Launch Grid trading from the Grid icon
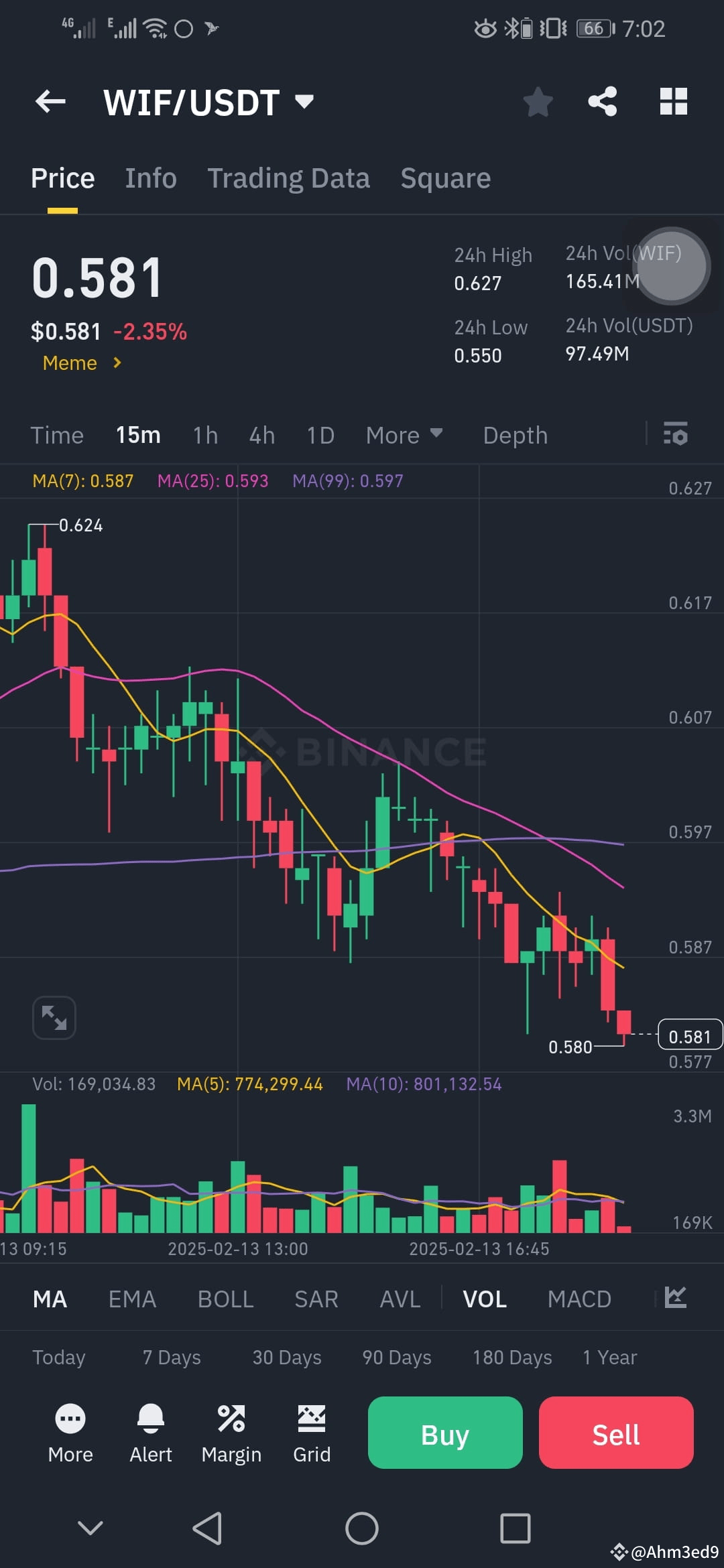Image resolution: width=724 pixels, height=1568 pixels. pos(312,1432)
